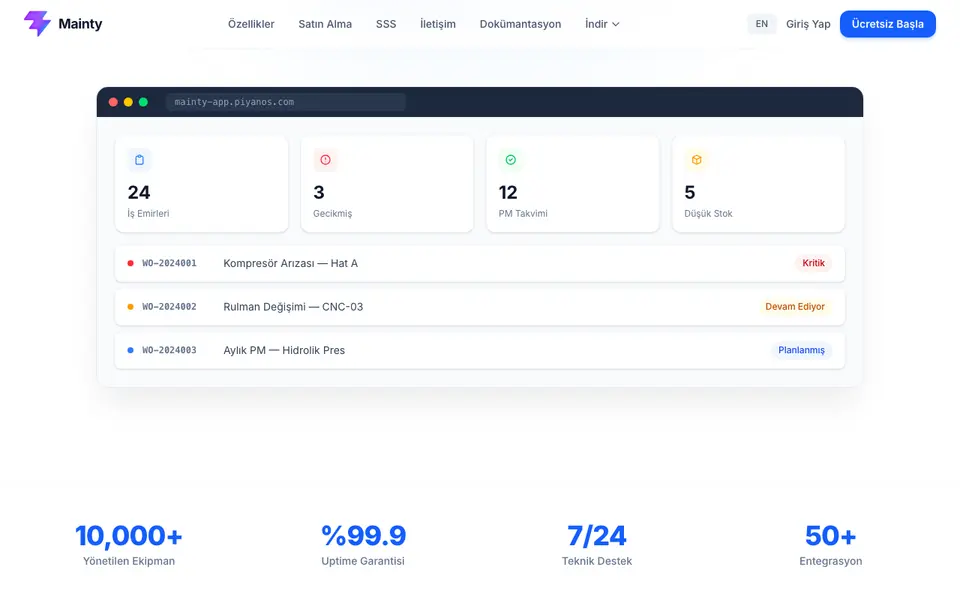Click work order ID WO-2024001
Image resolution: width=960 pixels, height=600 pixels.
pos(170,263)
